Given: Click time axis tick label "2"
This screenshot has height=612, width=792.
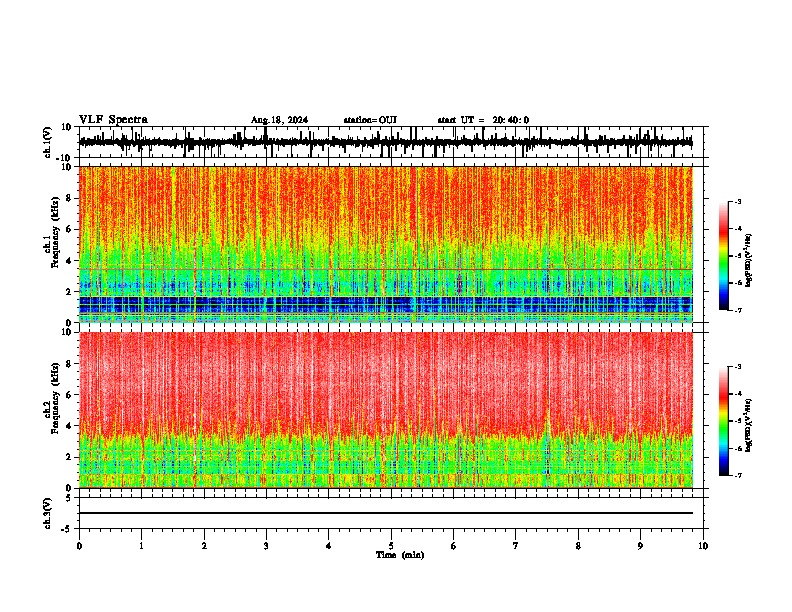Looking at the screenshot, I should 204,546.
